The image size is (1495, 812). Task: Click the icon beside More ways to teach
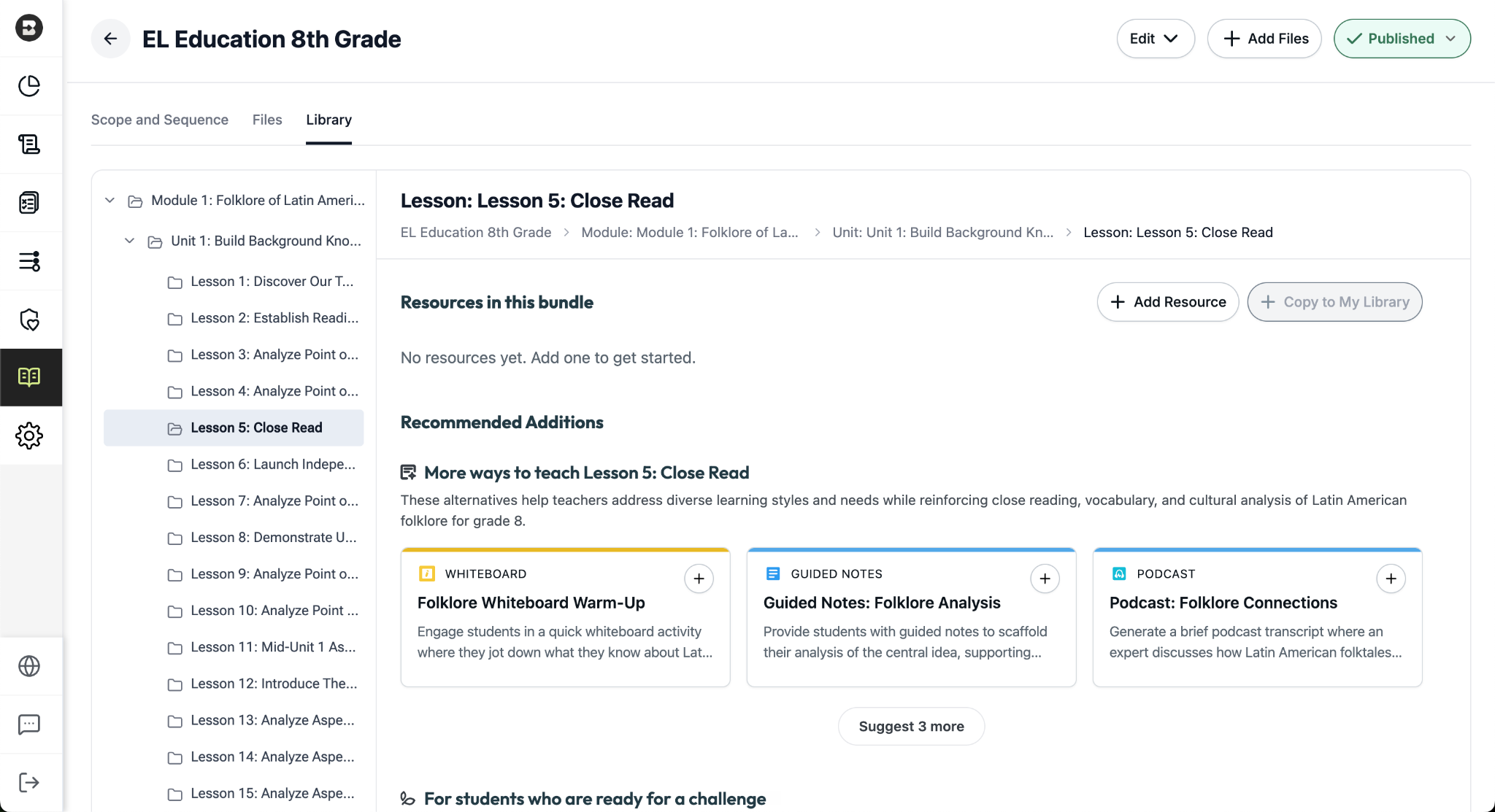pos(409,473)
